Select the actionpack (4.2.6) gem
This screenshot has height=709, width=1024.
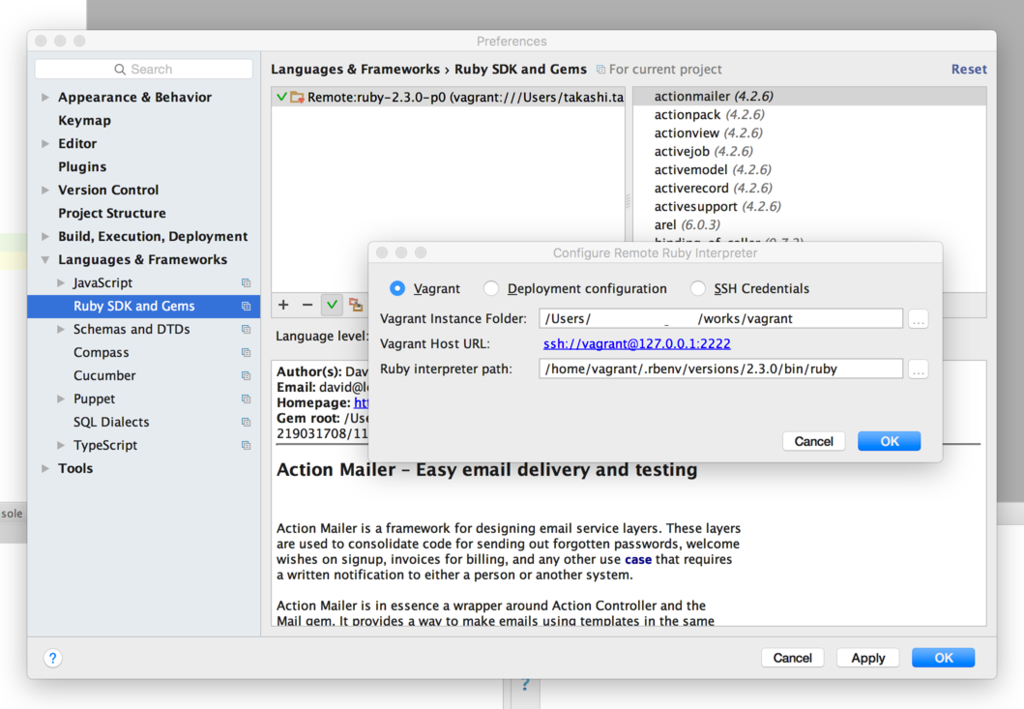[809, 115]
